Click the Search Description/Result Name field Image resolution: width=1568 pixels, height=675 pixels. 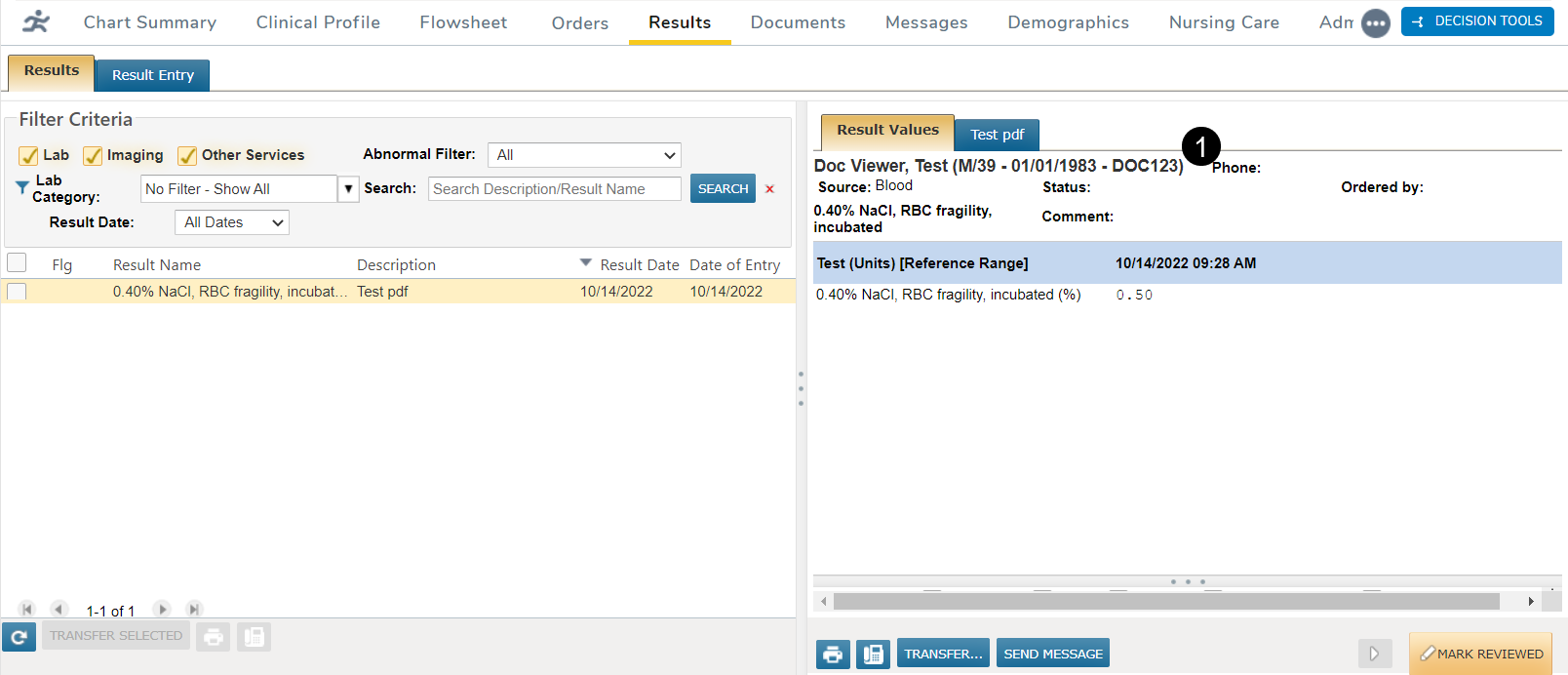pos(554,189)
